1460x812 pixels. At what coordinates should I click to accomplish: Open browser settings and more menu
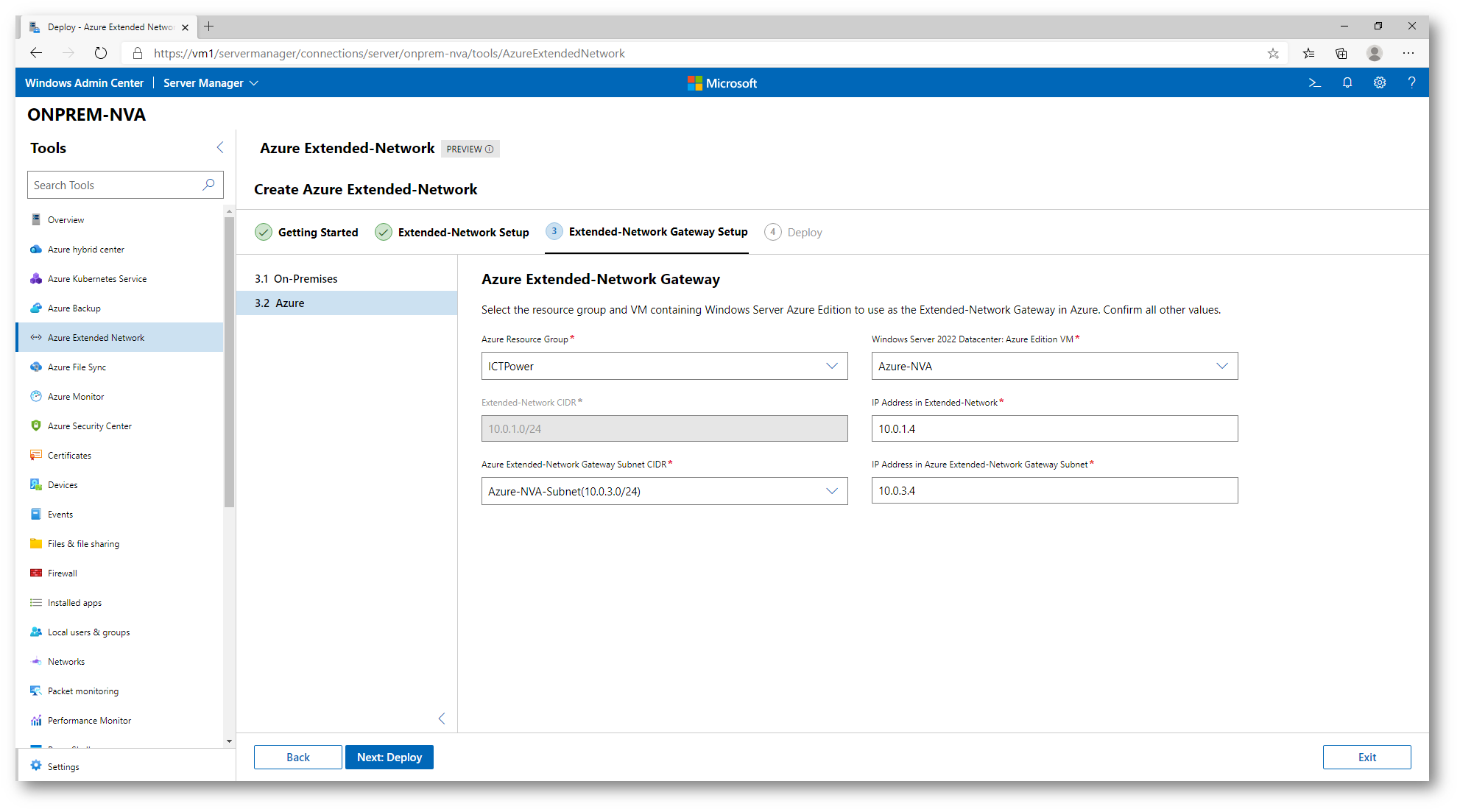pyautogui.click(x=1408, y=53)
